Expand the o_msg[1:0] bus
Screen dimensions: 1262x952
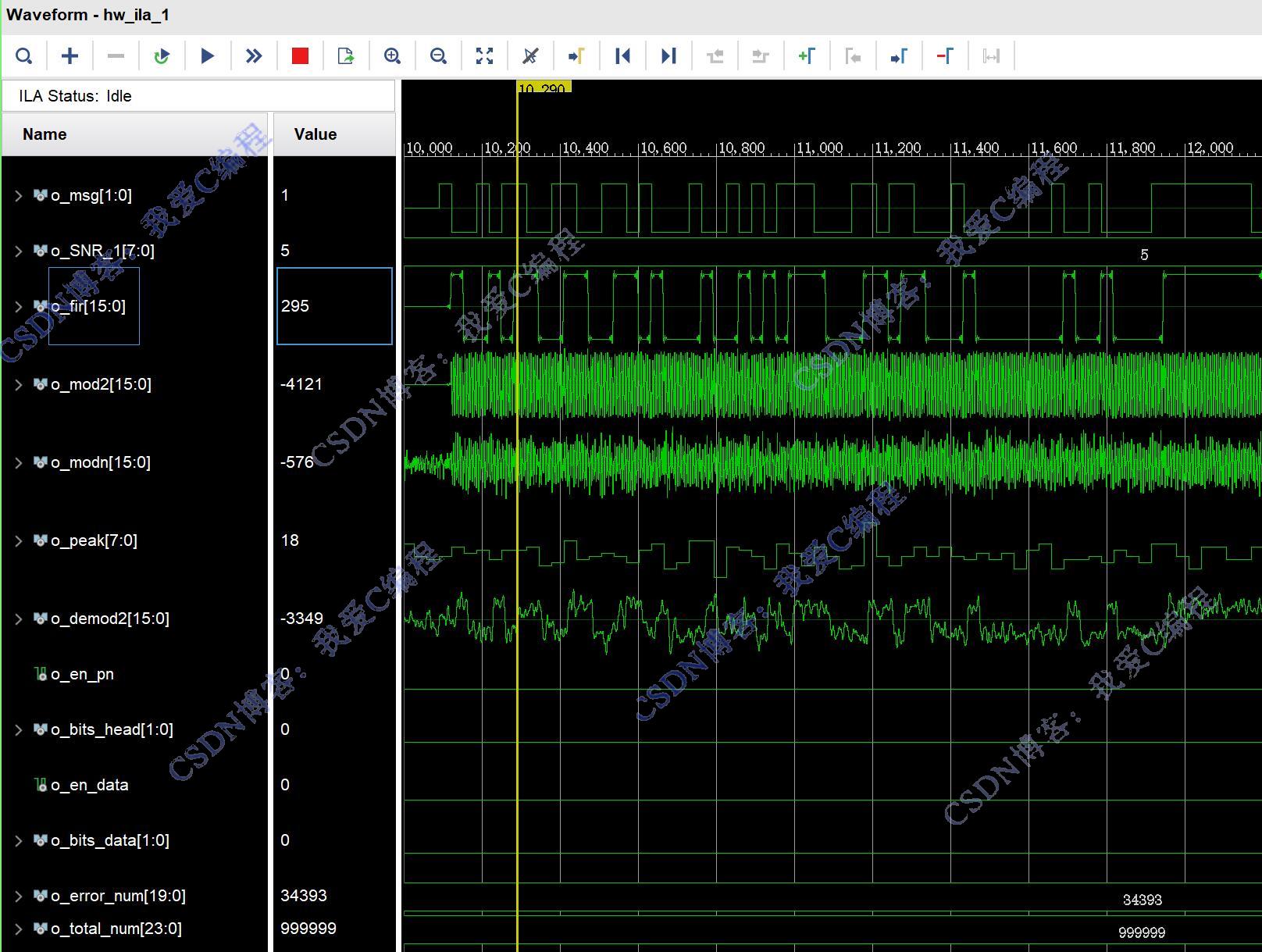click(x=18, y=196)
